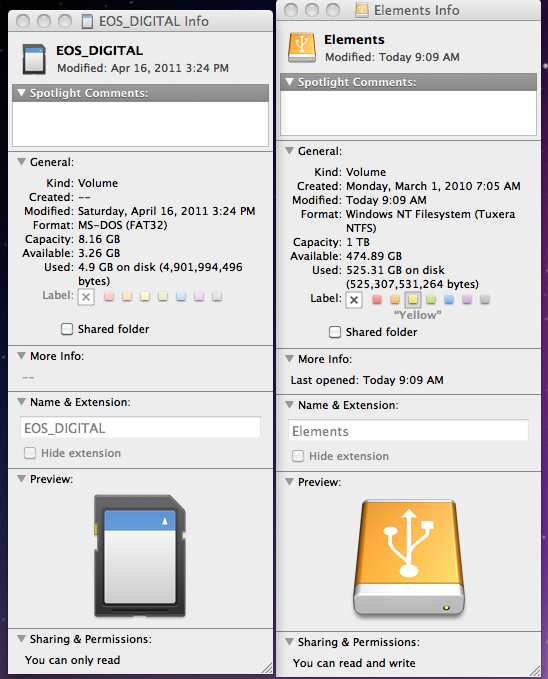Minimize the Elements Info window
Viewport: 548px width, 679px height.
pyautogui.click(x=312, y=10)
